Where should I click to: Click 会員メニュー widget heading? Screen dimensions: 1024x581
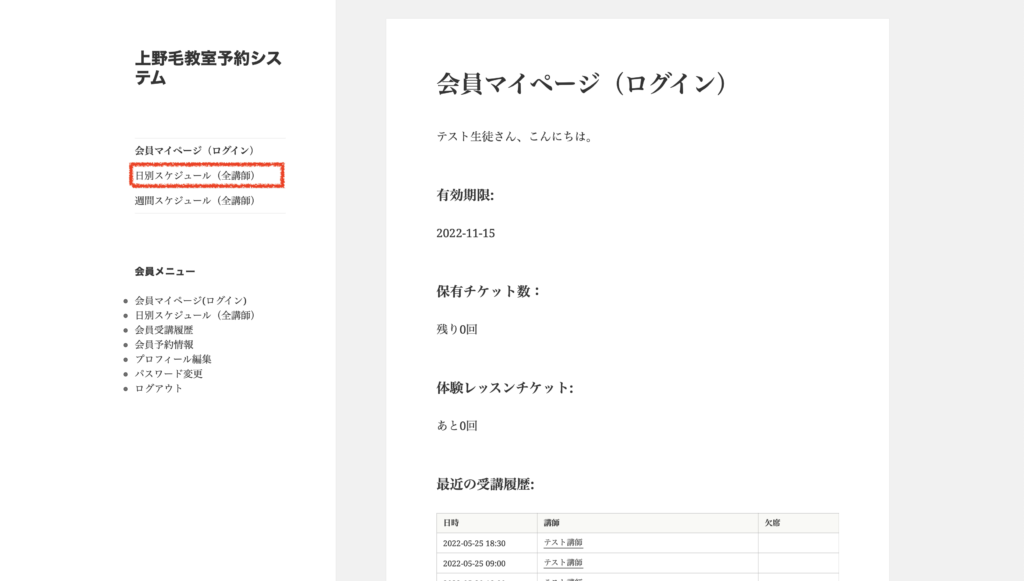click(165, 272)
